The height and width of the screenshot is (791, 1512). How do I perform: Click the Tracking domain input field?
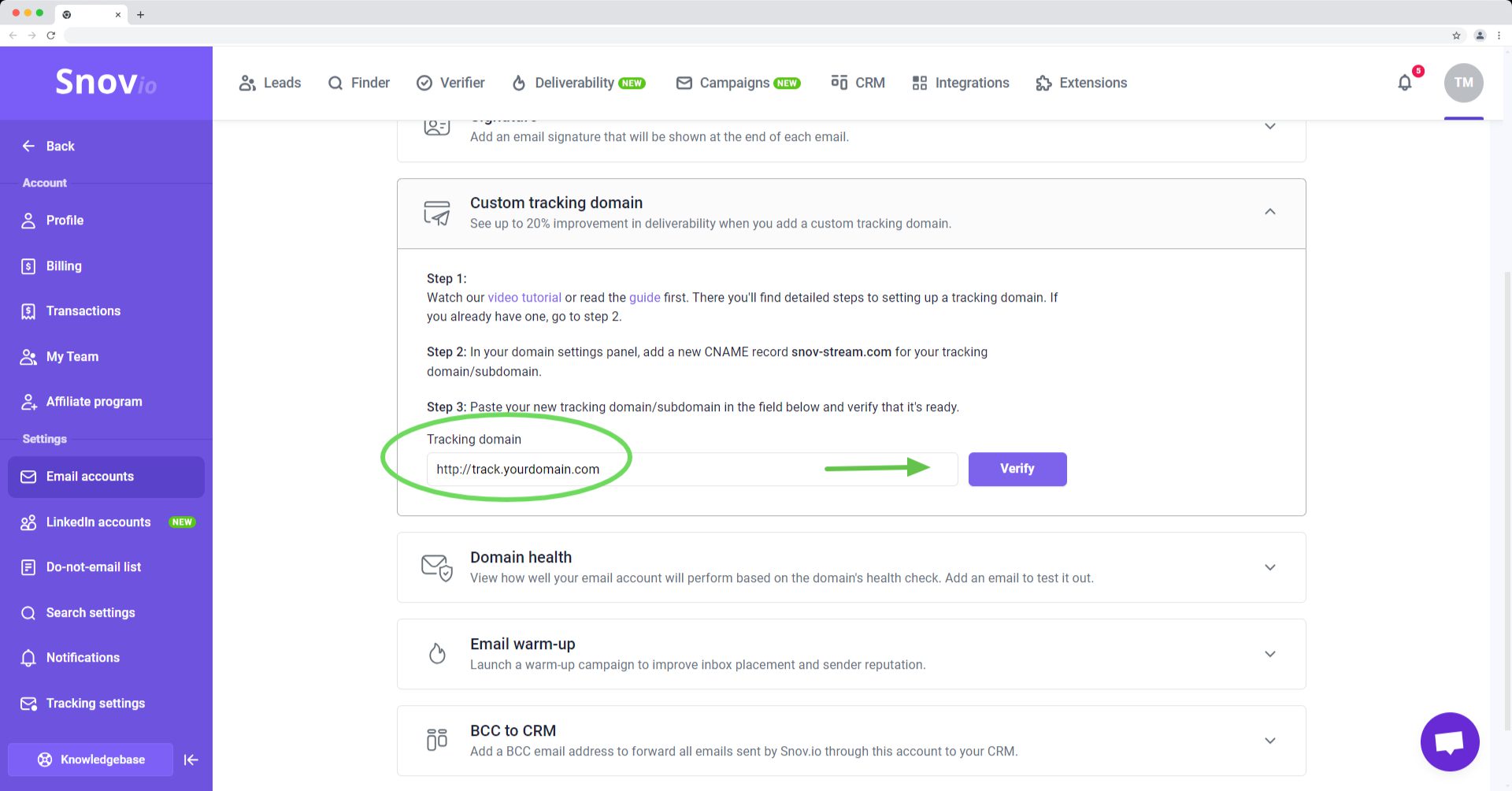coord(691,470)
